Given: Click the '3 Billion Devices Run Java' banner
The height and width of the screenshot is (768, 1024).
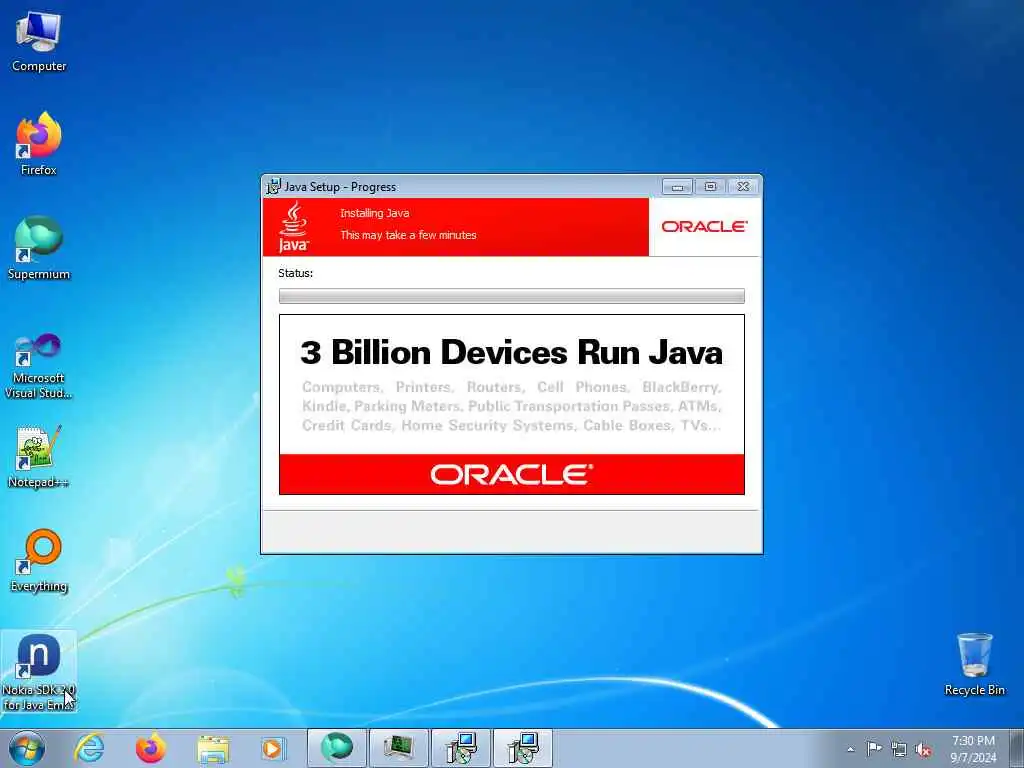Looking at the screenshot, I should click(511, 404).
